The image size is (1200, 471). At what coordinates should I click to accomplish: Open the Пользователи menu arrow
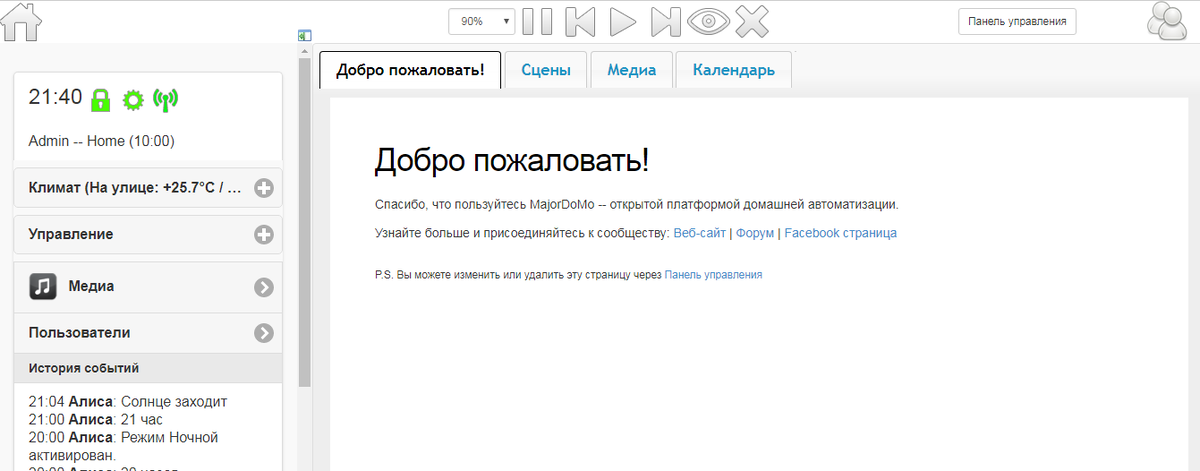(x=264, y=333)
